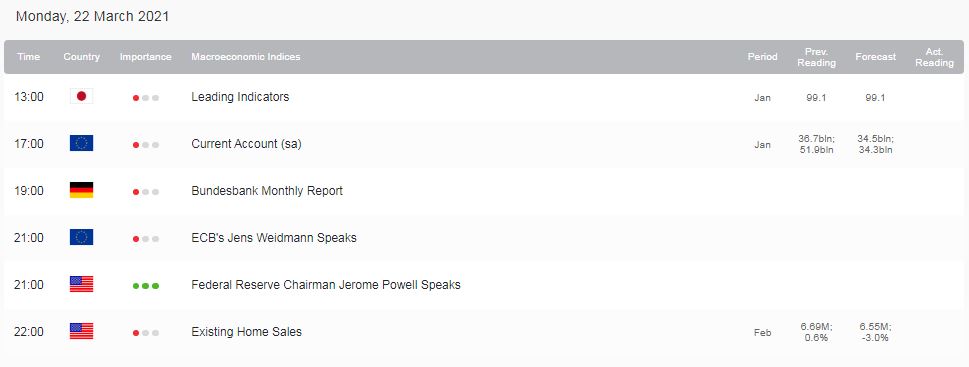
Task: Click the Japan flag icon
Action: pos(81,96)
